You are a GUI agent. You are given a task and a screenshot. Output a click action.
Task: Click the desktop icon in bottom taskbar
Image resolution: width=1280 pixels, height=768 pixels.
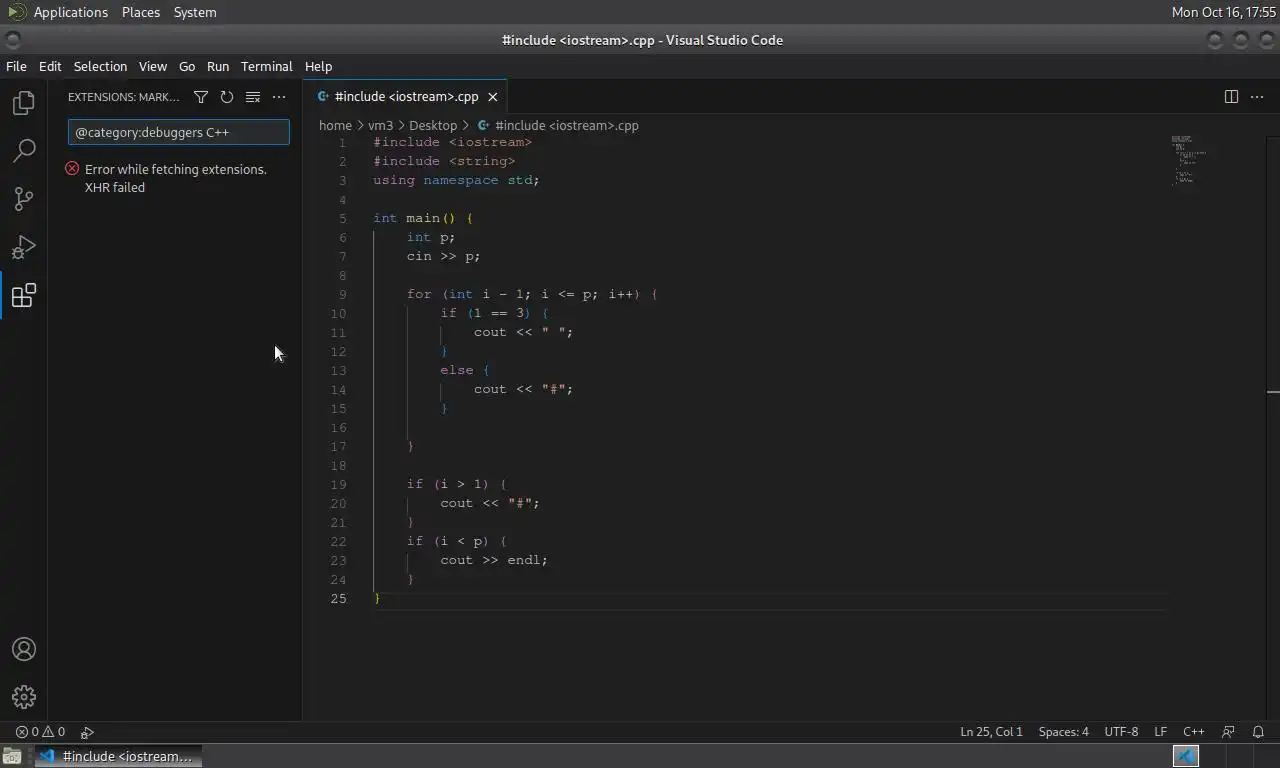pos(12,756)
